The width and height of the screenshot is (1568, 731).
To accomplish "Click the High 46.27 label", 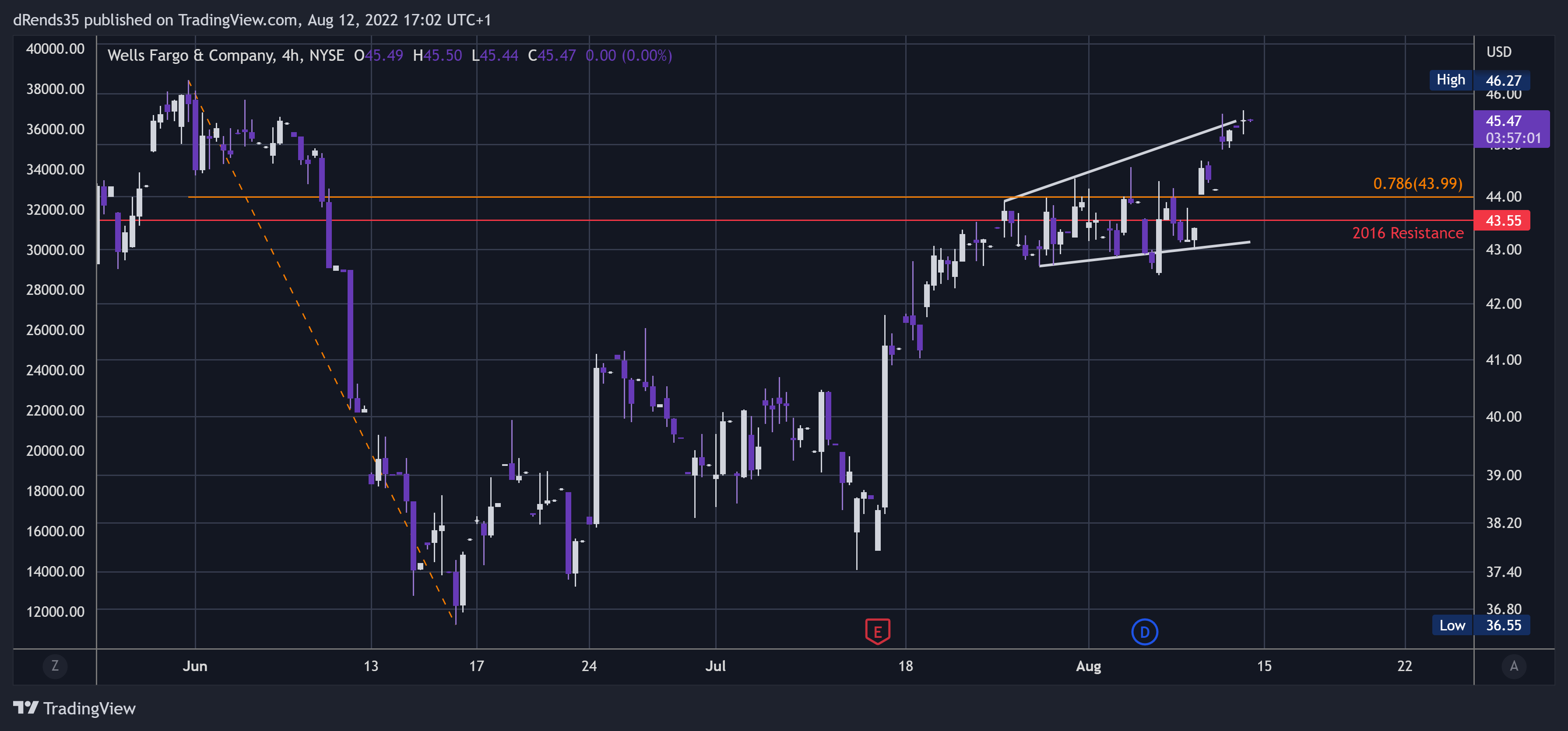I will [1479, 80].
